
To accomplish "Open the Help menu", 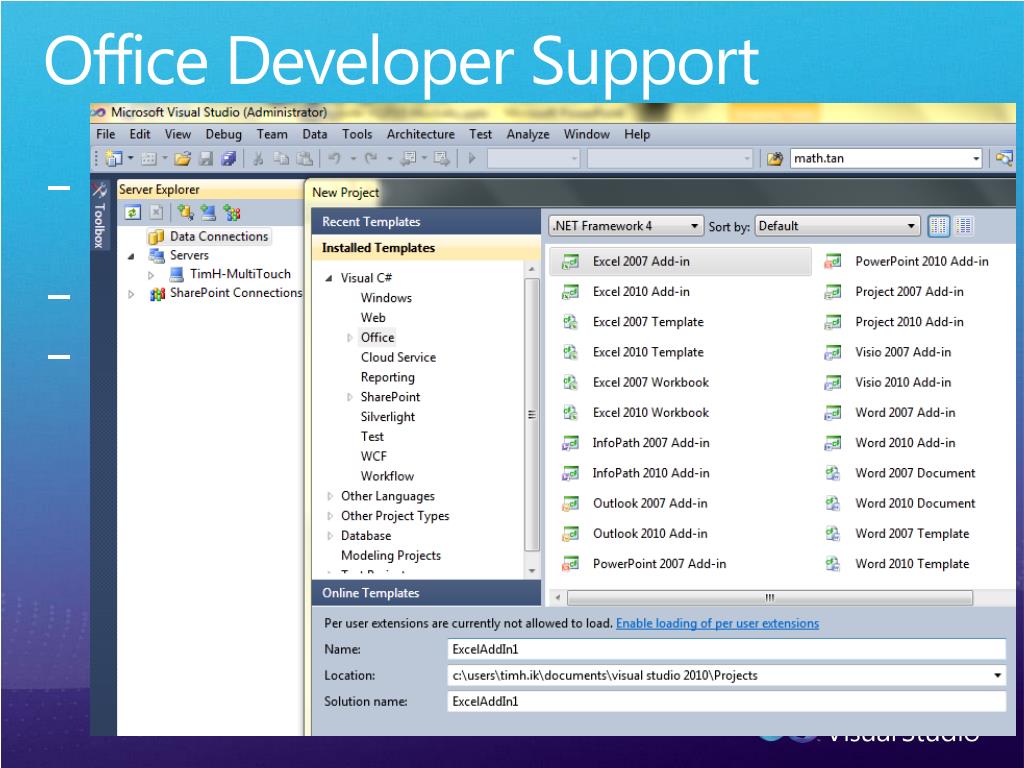I will click(x=637, y=134).
